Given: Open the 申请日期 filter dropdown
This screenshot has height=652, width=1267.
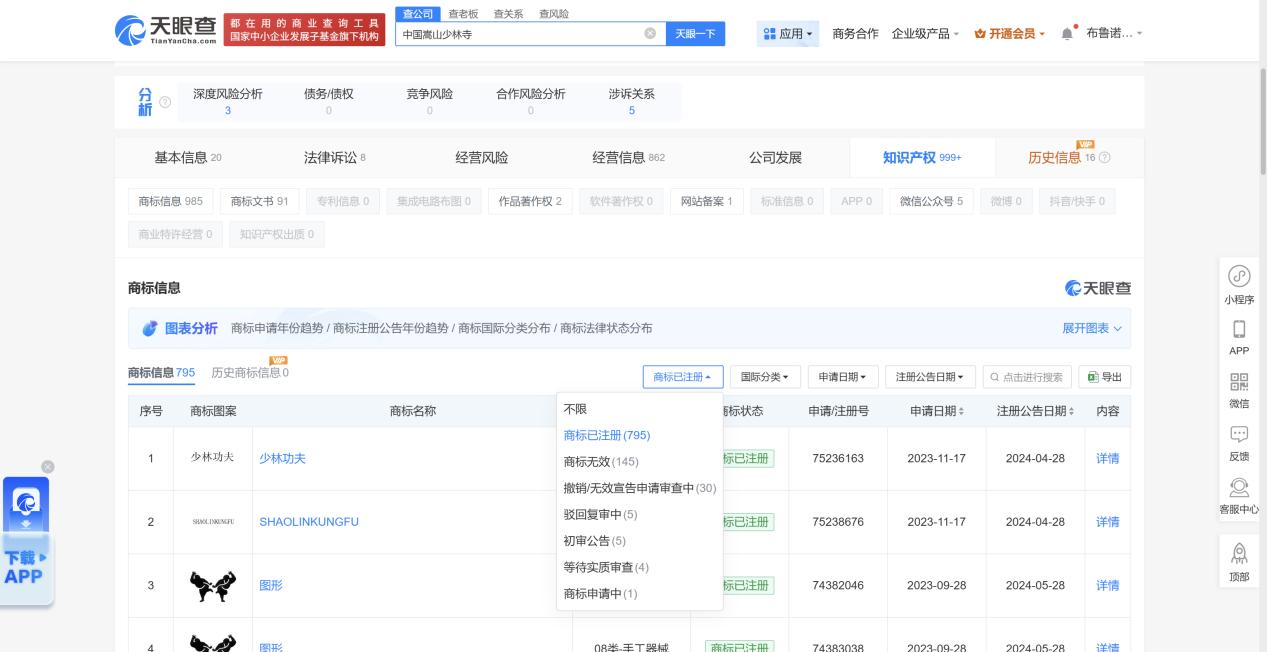Looking at the screenshot, I should pyautogui.click(x=841, y=377).
